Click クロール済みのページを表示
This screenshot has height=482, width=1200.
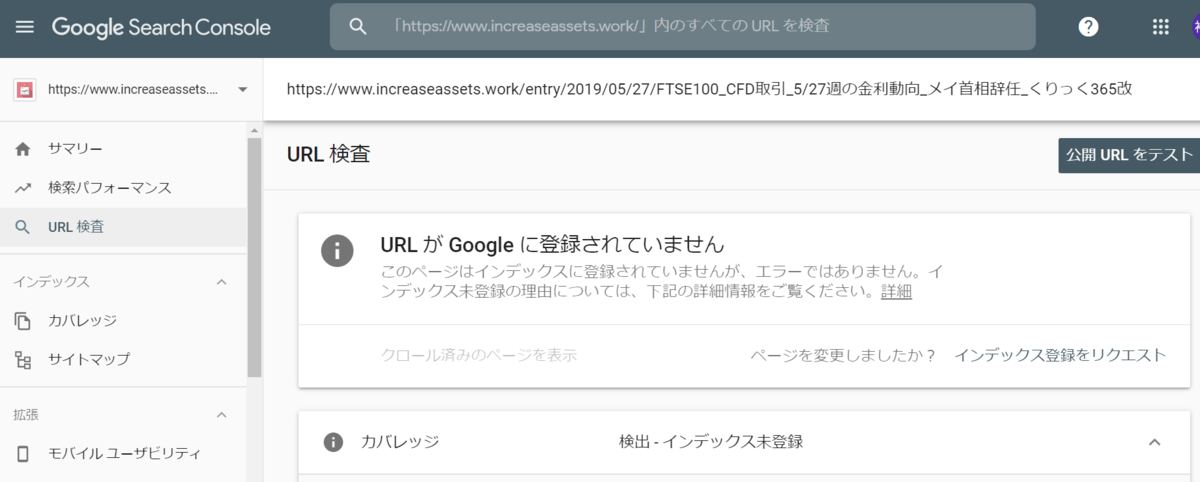[x=479, y=355]
